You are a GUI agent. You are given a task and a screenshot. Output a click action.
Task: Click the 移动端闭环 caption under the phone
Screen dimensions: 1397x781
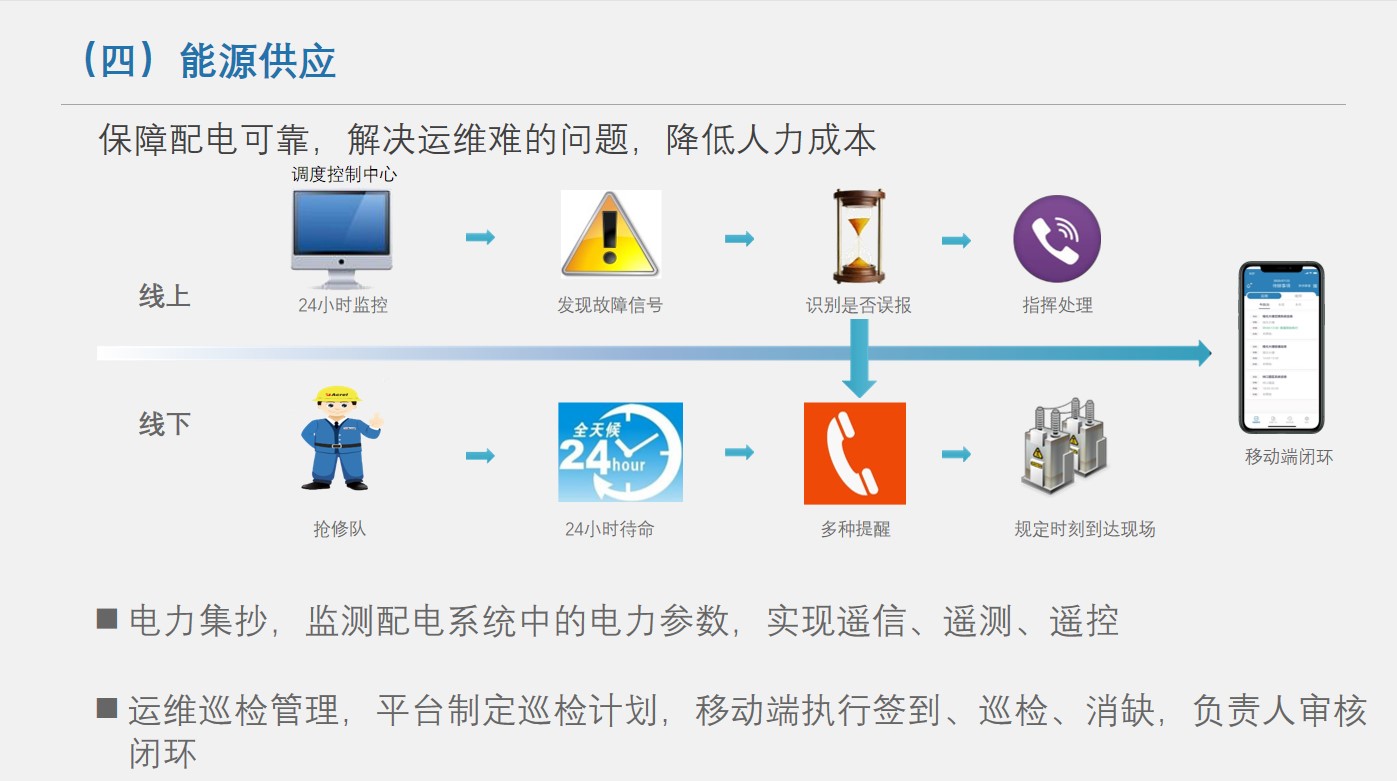(1288, 457)
